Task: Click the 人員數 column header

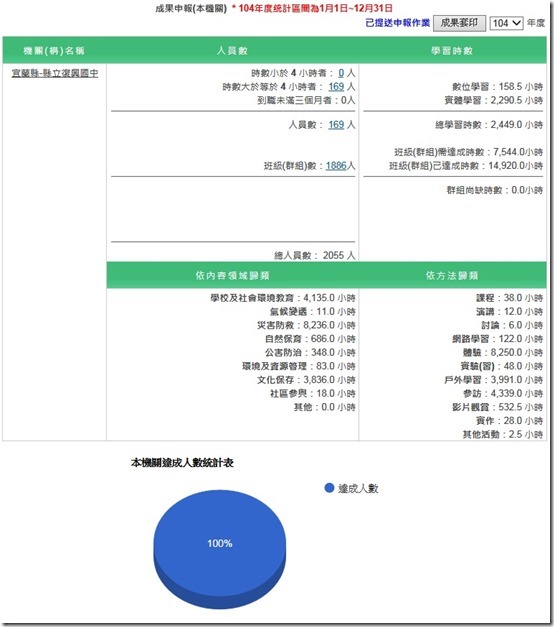Action: 232,51
